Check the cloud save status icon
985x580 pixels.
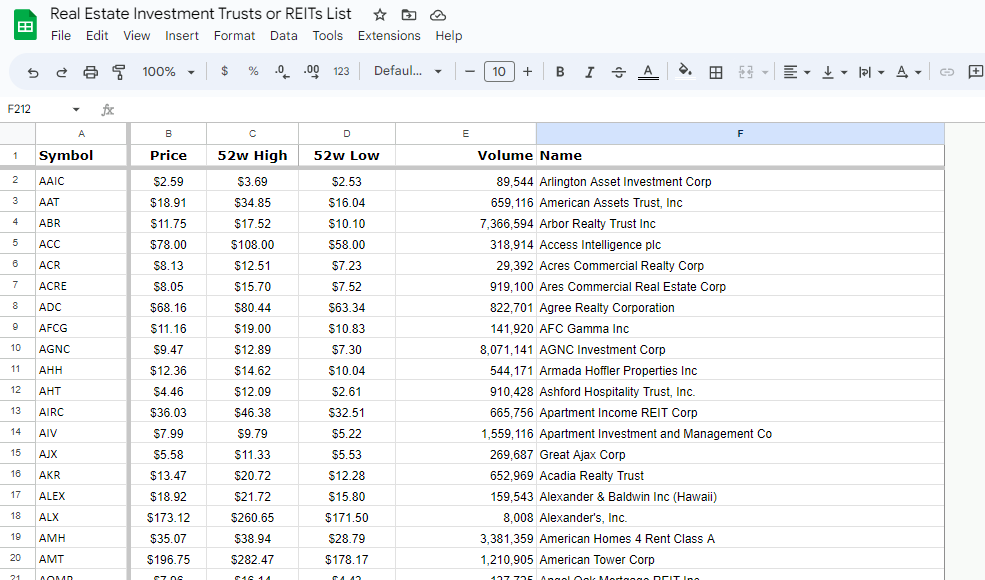click(438, 15)
